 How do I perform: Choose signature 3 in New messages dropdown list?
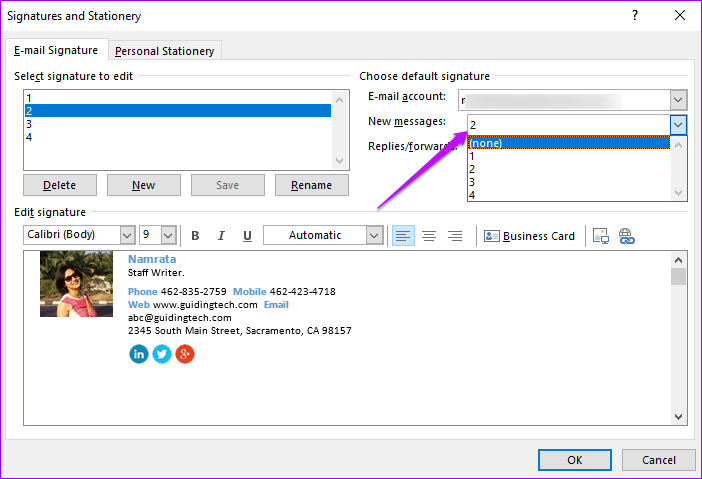[569, 182]
